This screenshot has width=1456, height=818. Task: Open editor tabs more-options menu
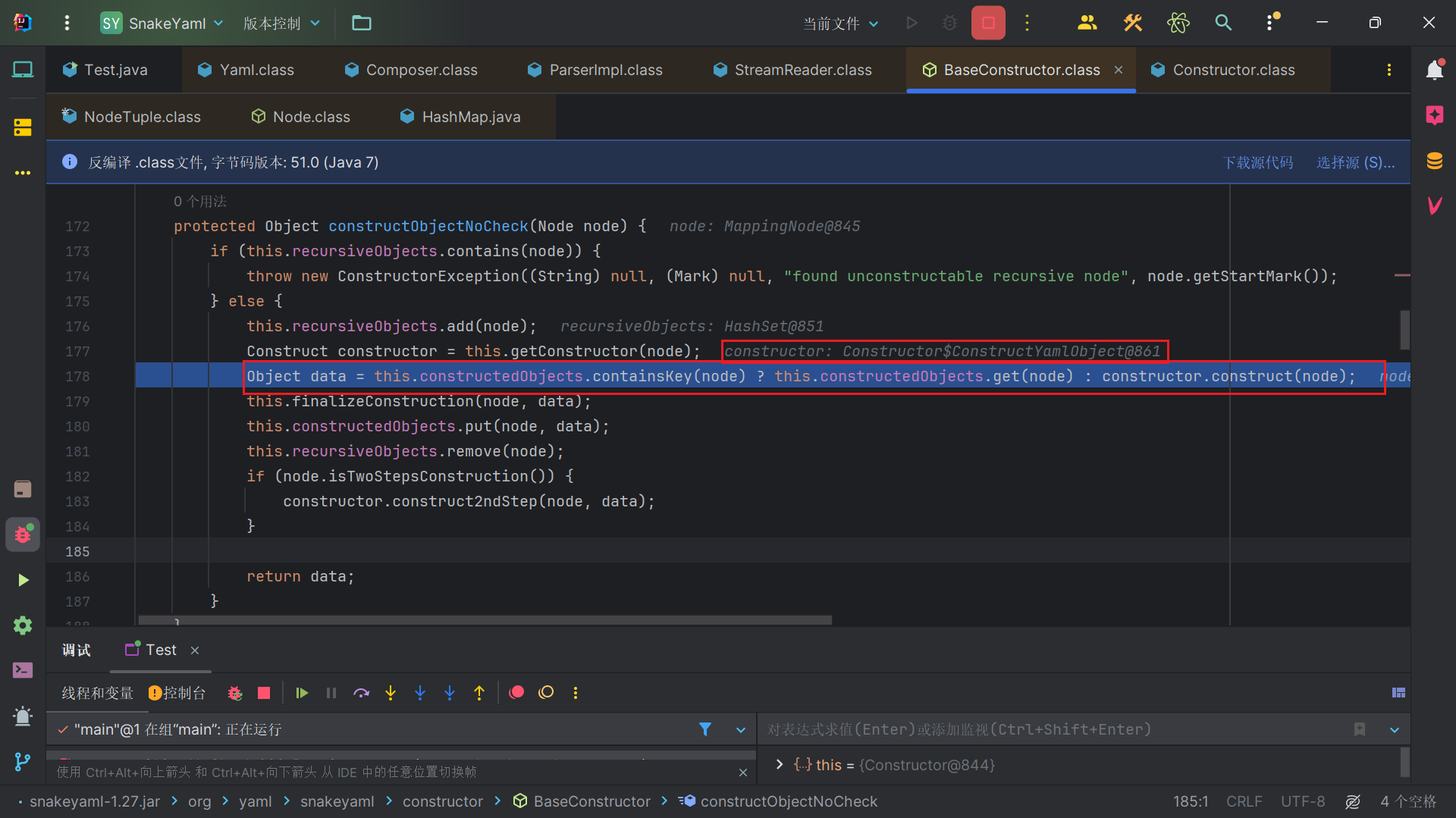coord(1389,70)
